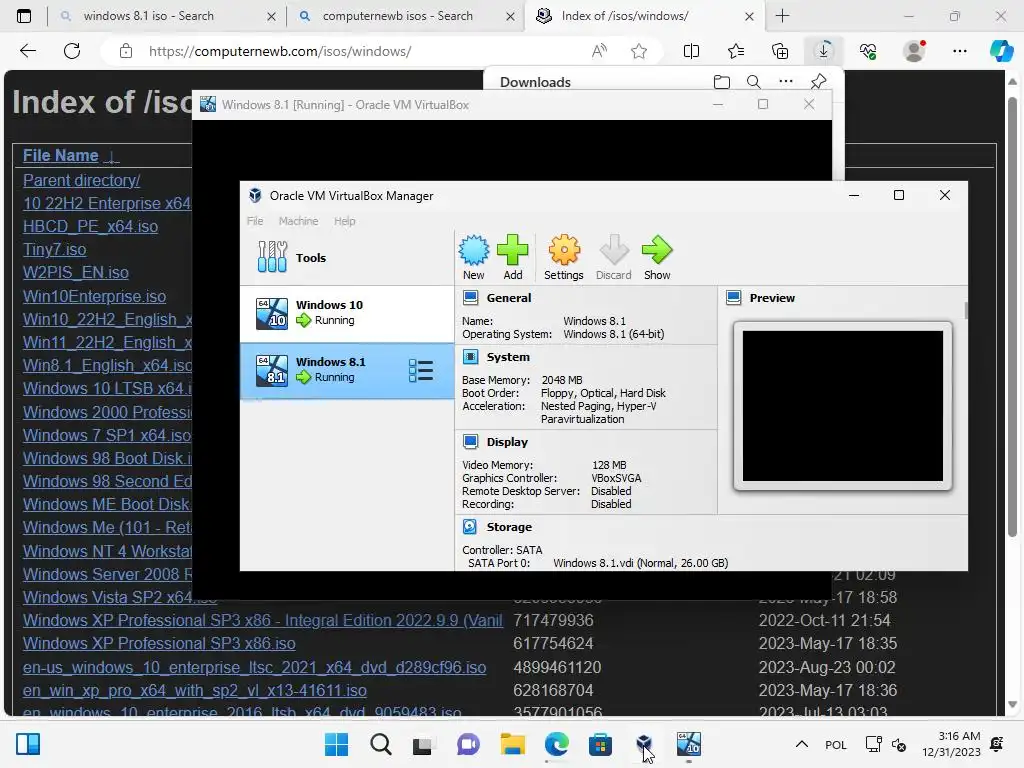Open downloads folder icon in Downloads panel
Screen dimensions: 1024x768
722,82
